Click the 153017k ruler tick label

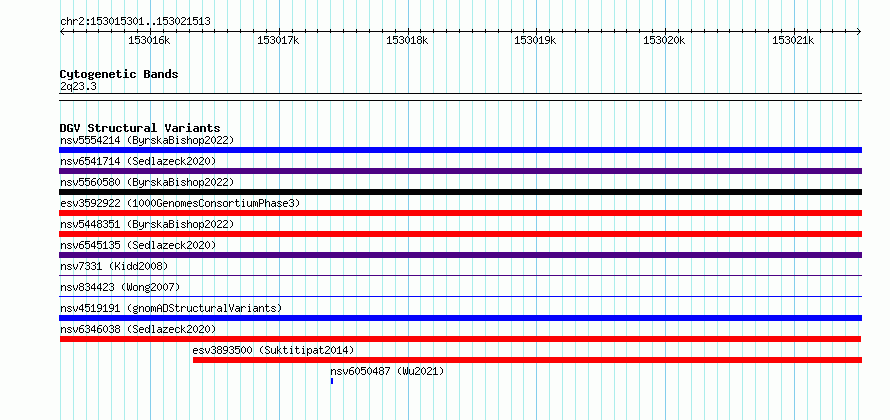278,40
